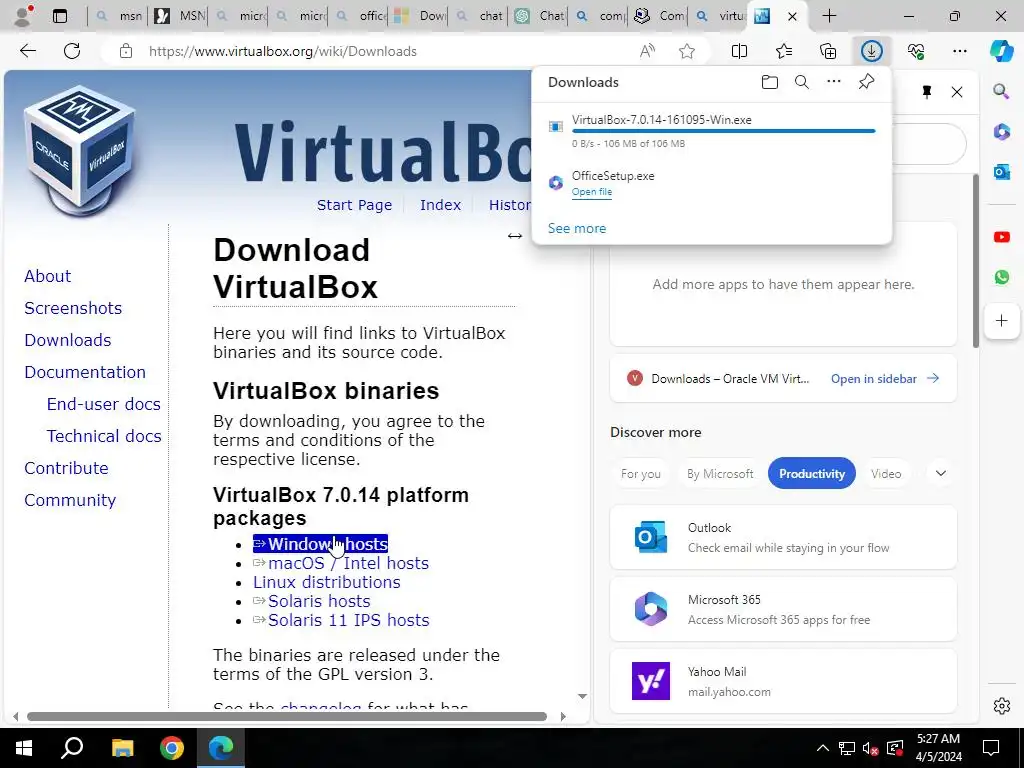
Task: Open the Yahoo Mail app card
Action: (783, 681)
